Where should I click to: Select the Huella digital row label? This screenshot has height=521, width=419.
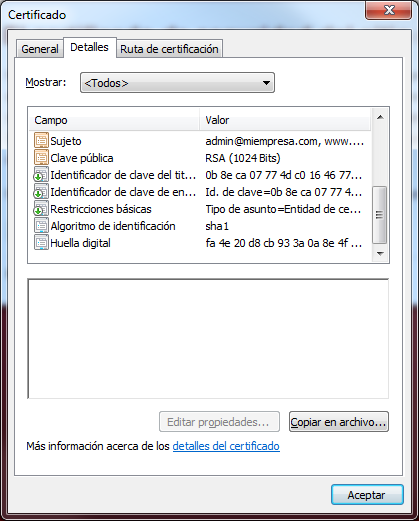(80, 243)
